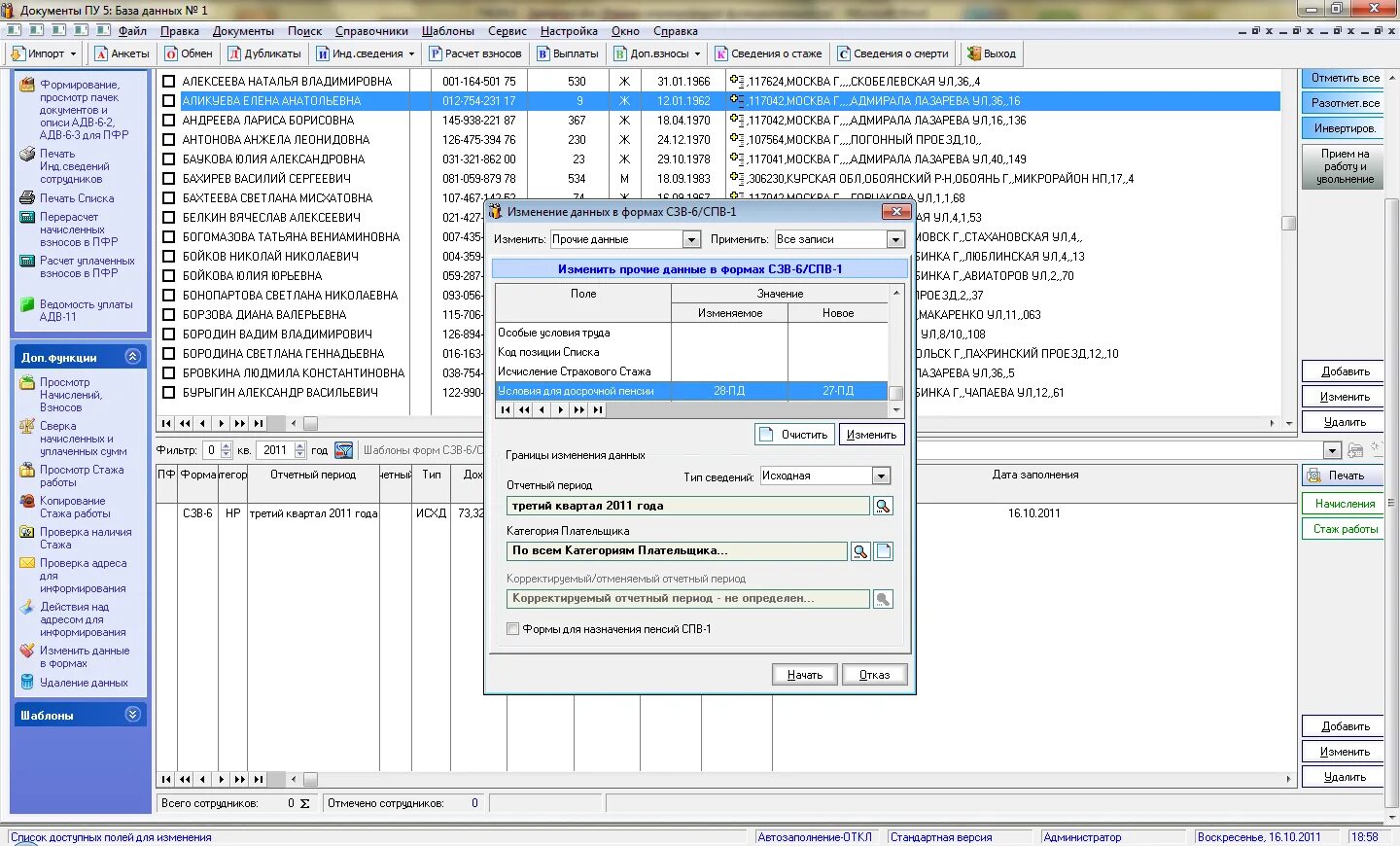The image size is (1400, 846).
Task: Click the Очистить button
Action: point(793,435)
